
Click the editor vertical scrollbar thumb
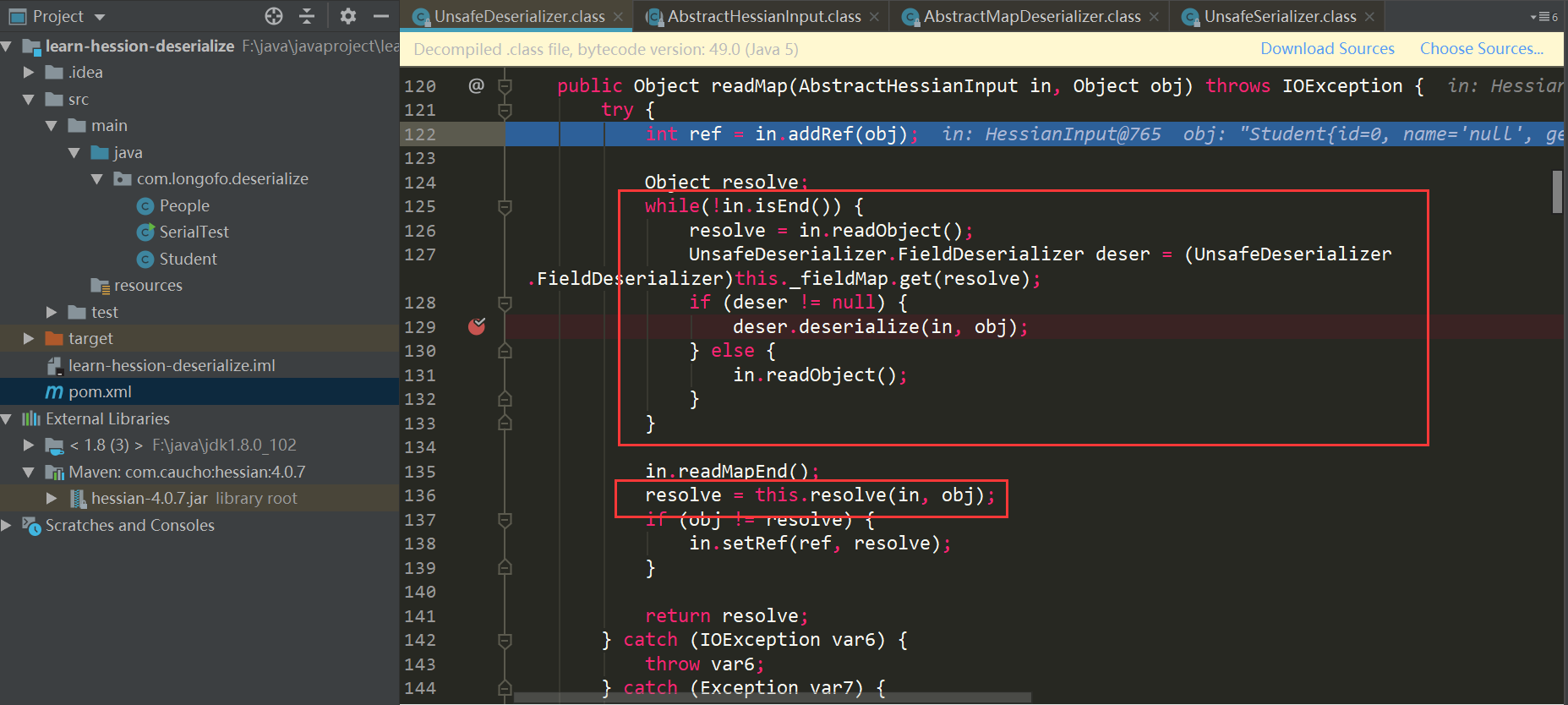[x=1557, y=192]
